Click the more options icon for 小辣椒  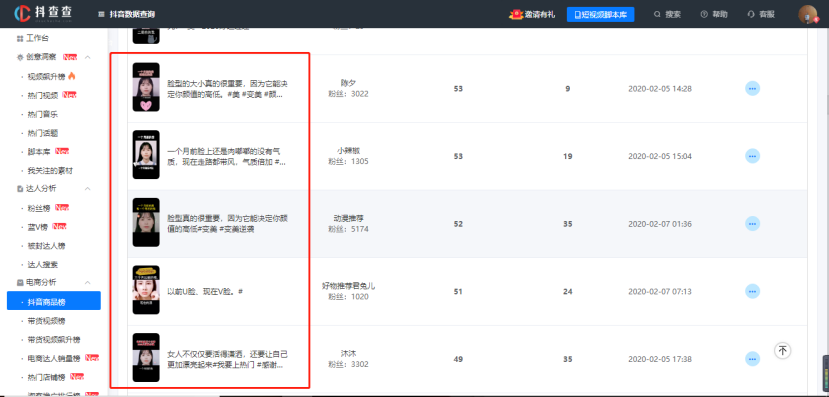pyautogui.click(x=752, y=156)
